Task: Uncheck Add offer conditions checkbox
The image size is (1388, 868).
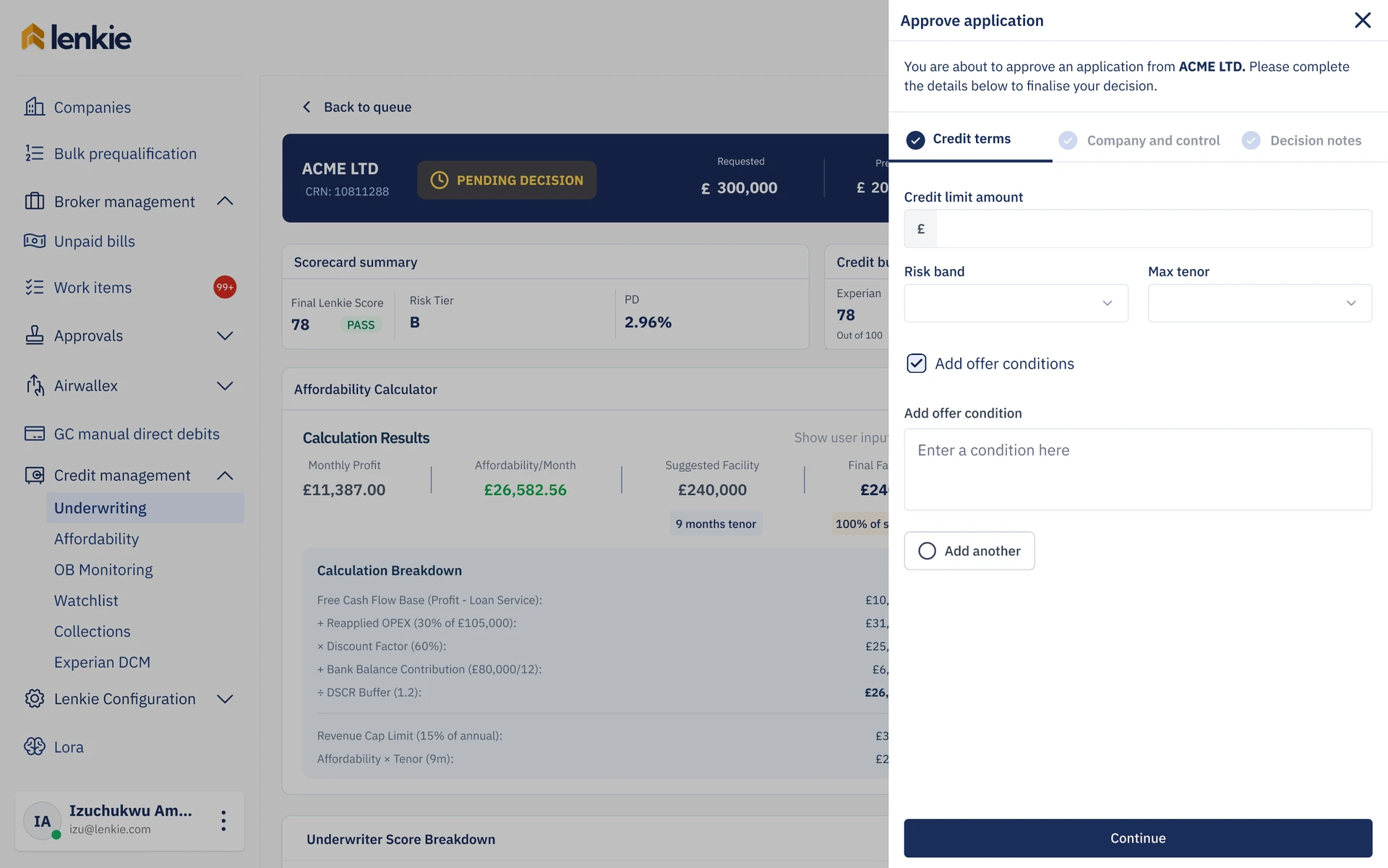Action: tap(916, 363)
